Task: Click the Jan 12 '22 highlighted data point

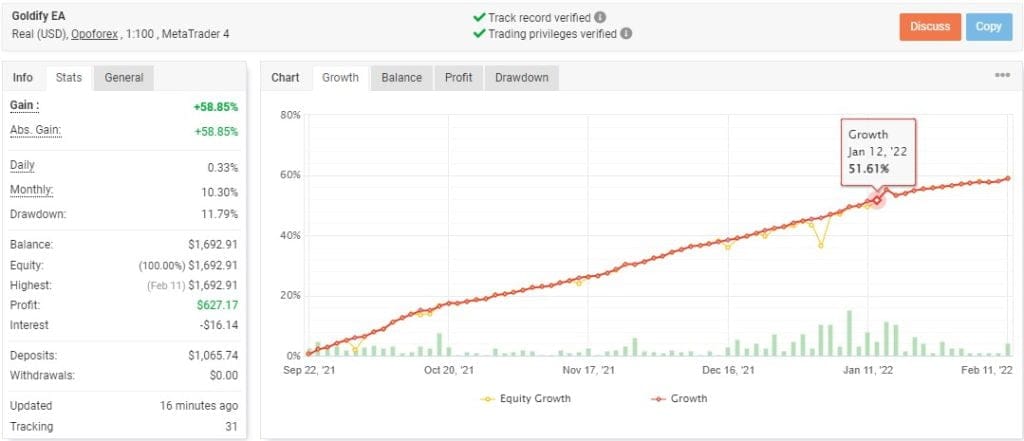Action: coord(877,200)
